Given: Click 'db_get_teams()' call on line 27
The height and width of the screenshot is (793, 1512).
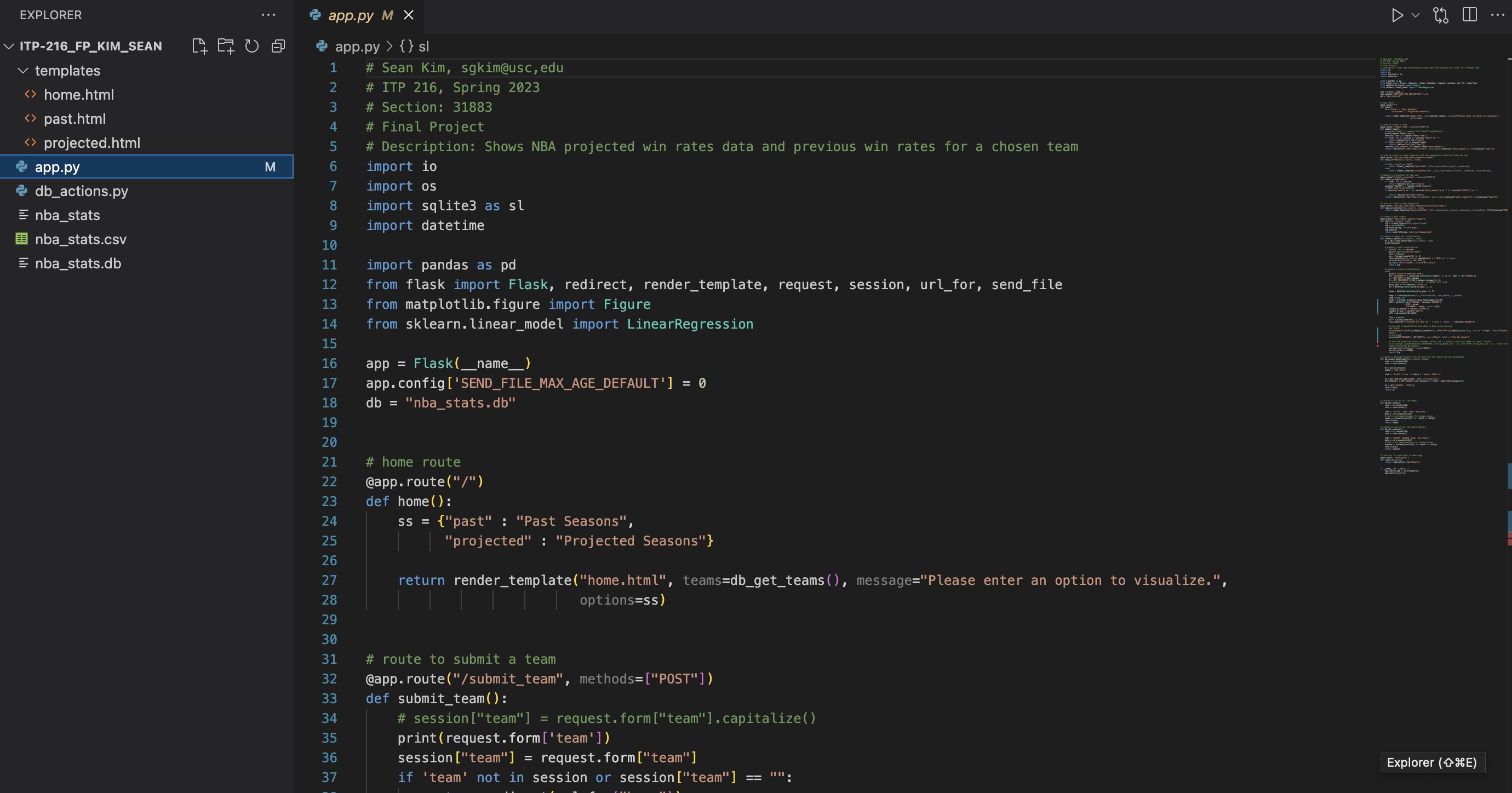Looking at the screenshot, I should 784,580.
